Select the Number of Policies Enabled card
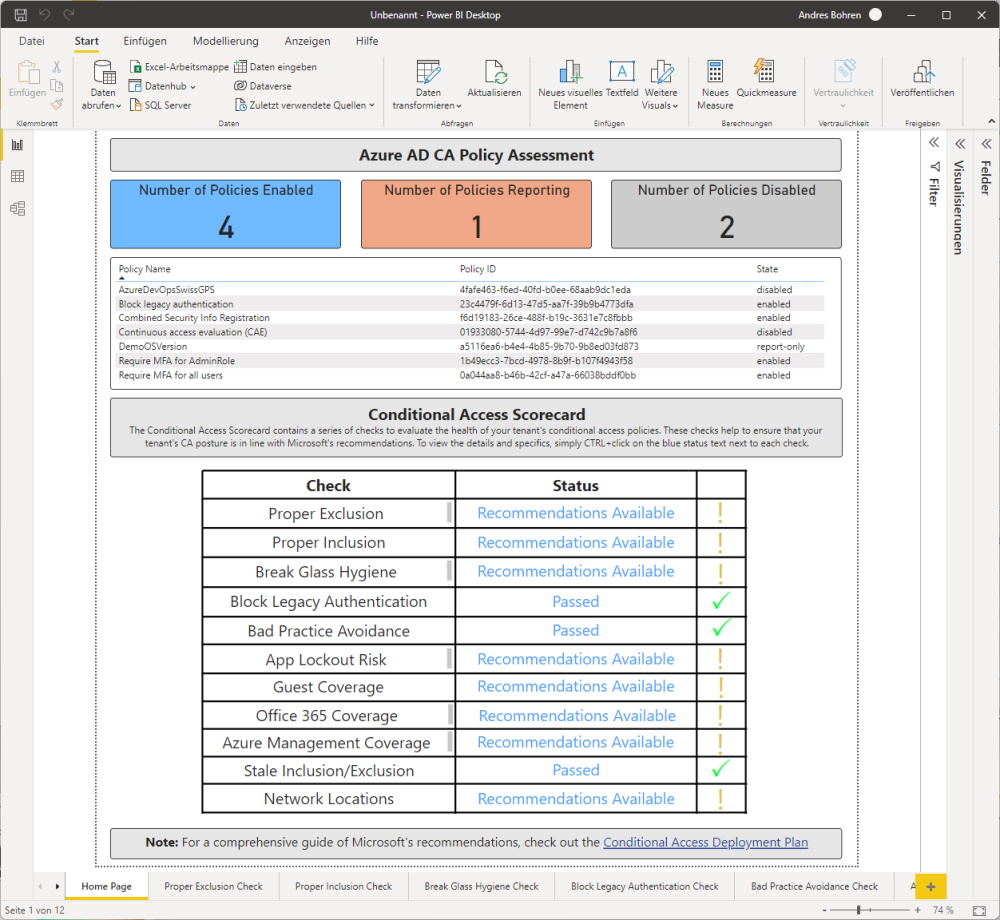The image size is (1000, 920). point(226,214)
